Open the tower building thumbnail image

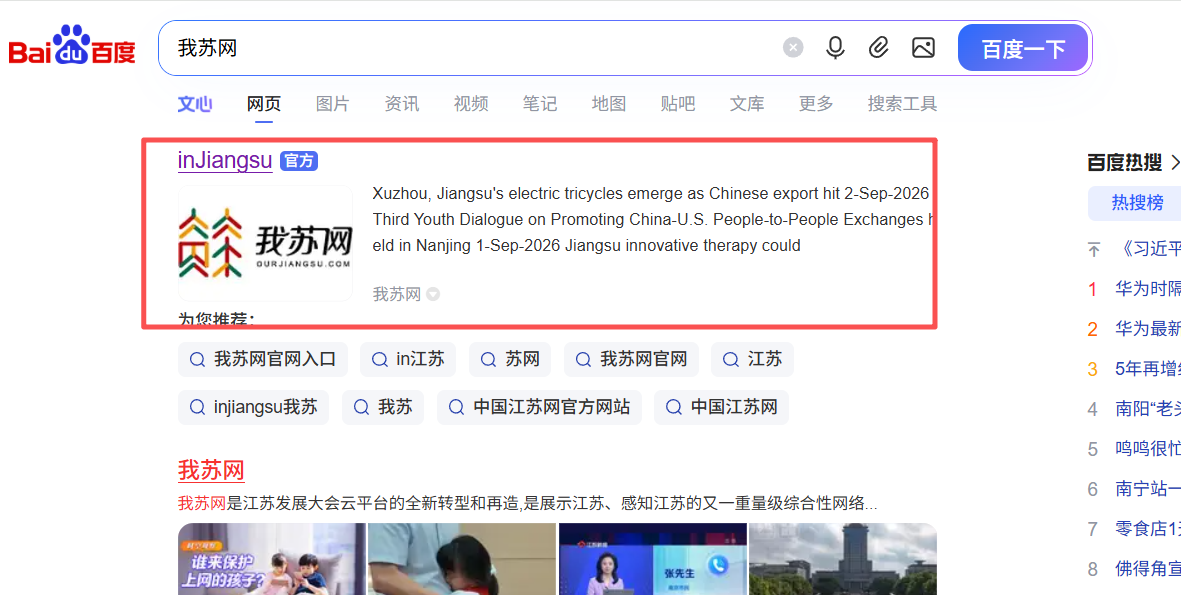(x=843, y=559)
